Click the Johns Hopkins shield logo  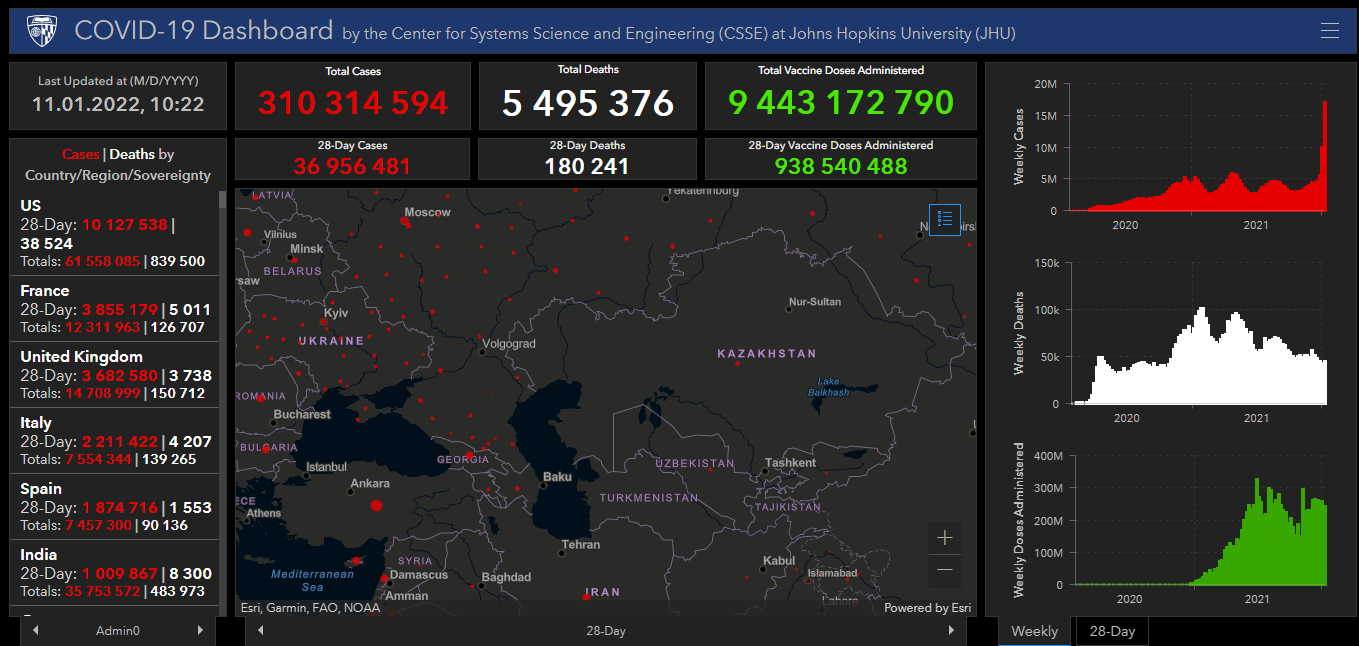[x=42, y=31]
